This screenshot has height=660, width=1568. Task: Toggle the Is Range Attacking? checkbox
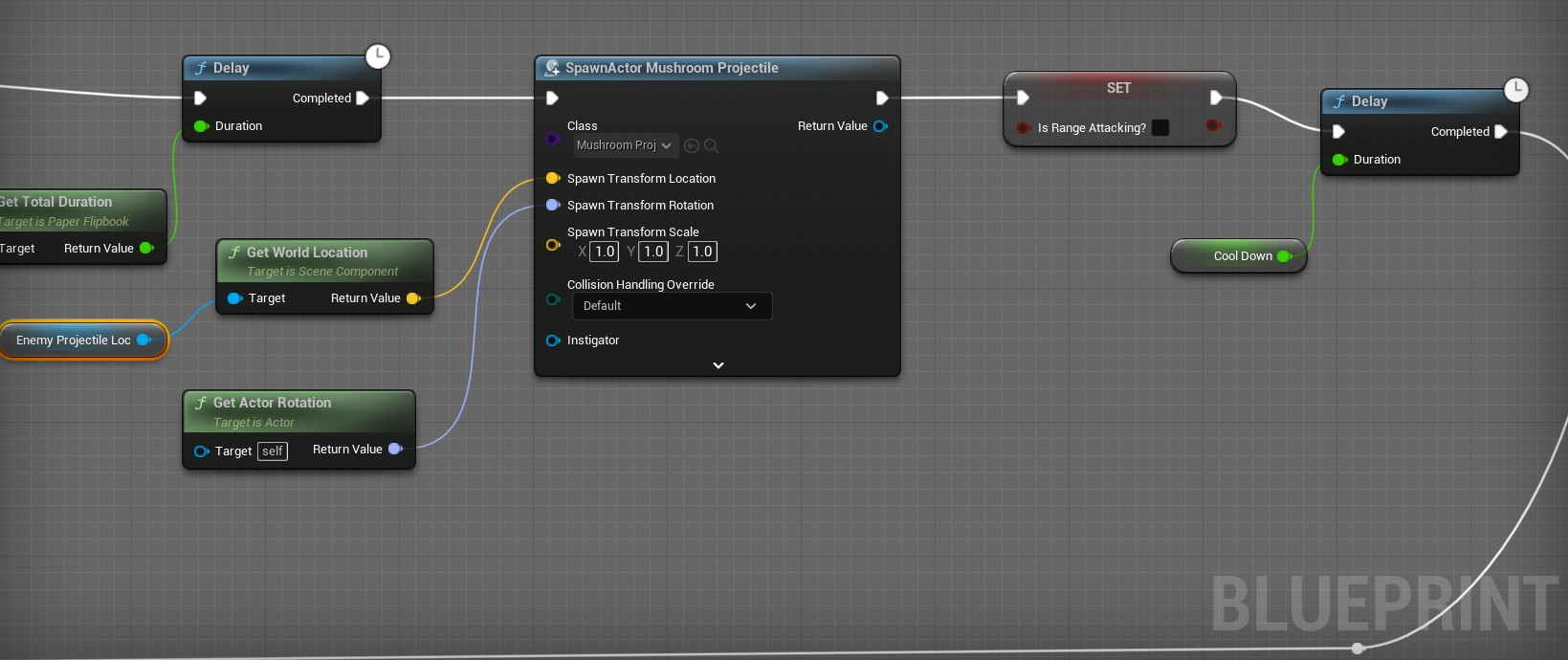pos(1160,128)
